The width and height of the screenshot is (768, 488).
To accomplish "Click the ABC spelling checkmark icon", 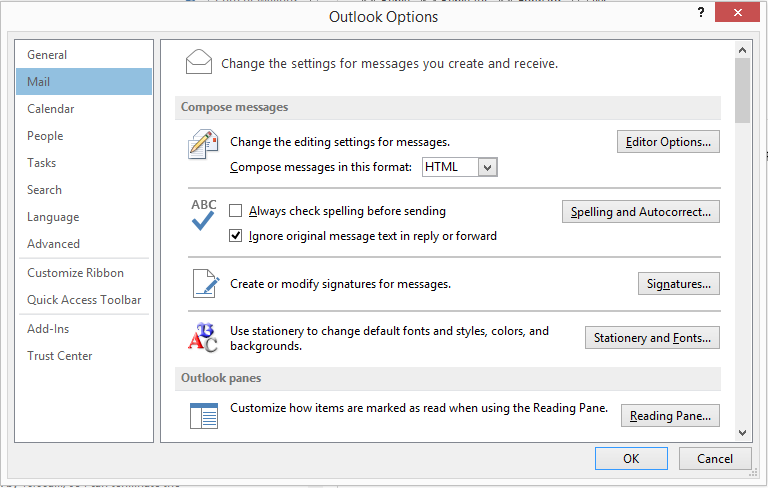I will tap(203, 215).
